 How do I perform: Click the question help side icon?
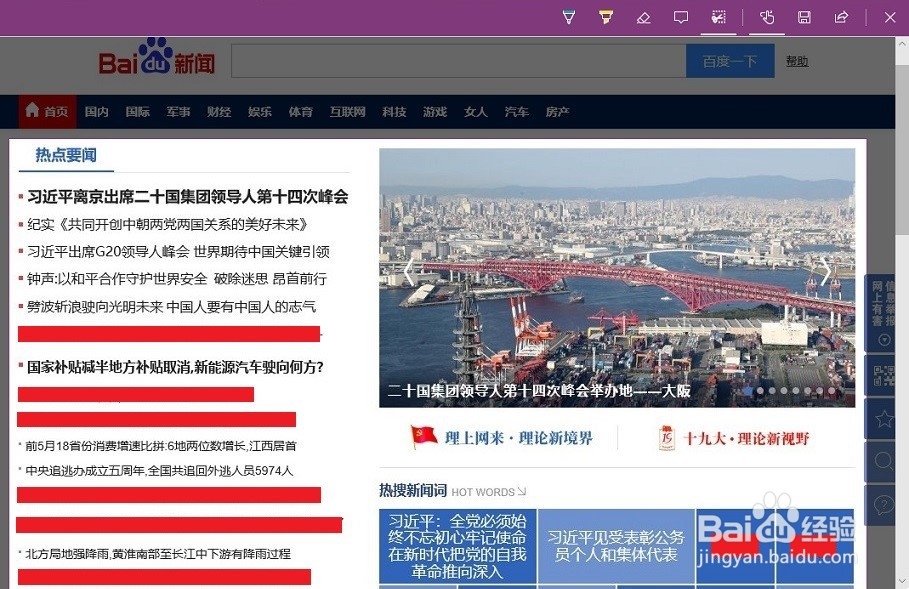[x=883, y=506]
